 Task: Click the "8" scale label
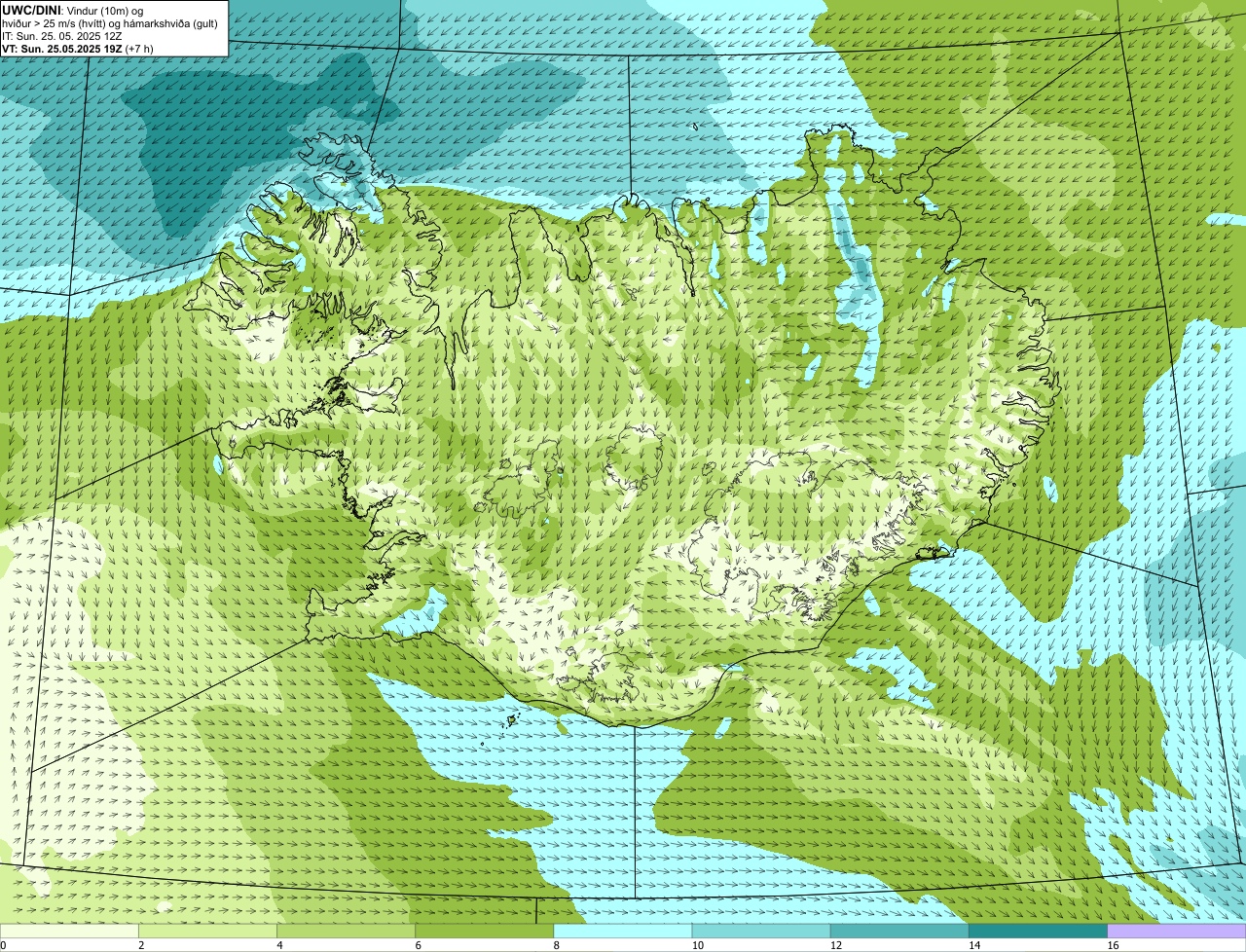point(556,945)
